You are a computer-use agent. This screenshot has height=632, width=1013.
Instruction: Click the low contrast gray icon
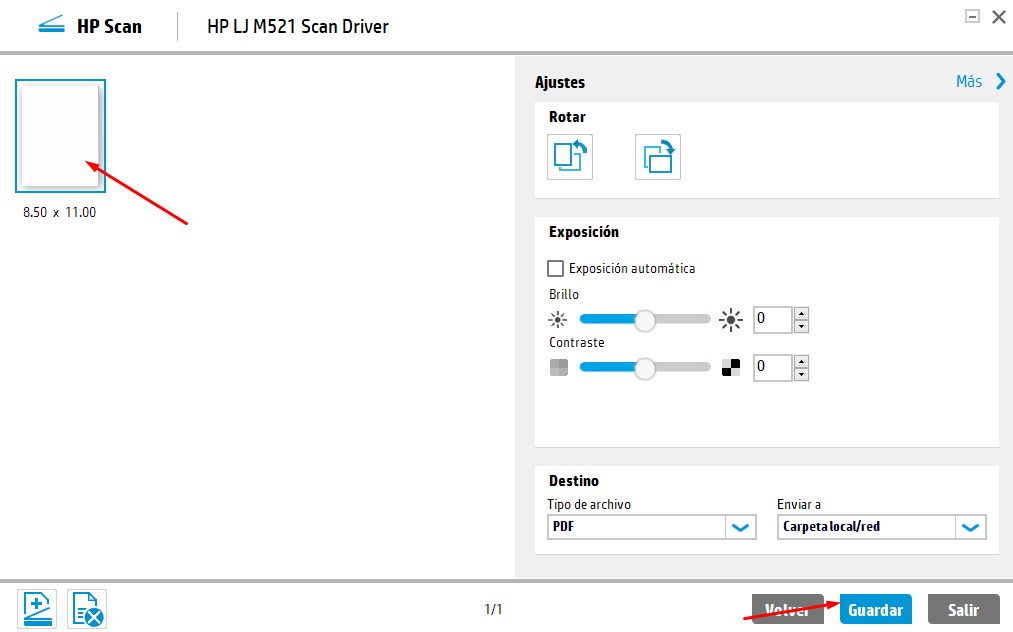559,368
